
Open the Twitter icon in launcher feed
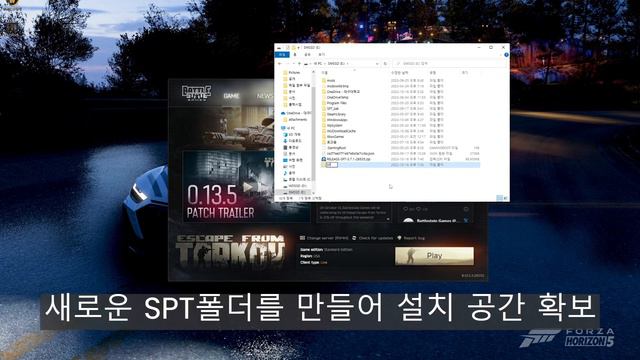[x=466, y=220]
